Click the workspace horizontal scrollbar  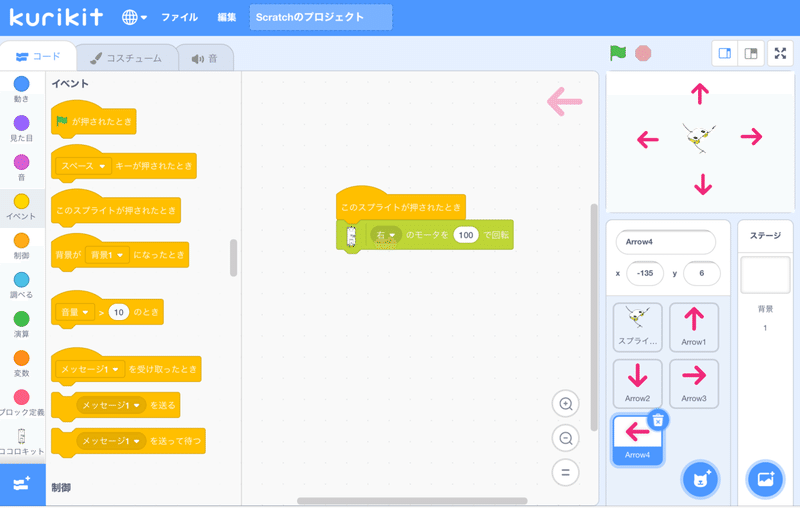tap(412, 501)
